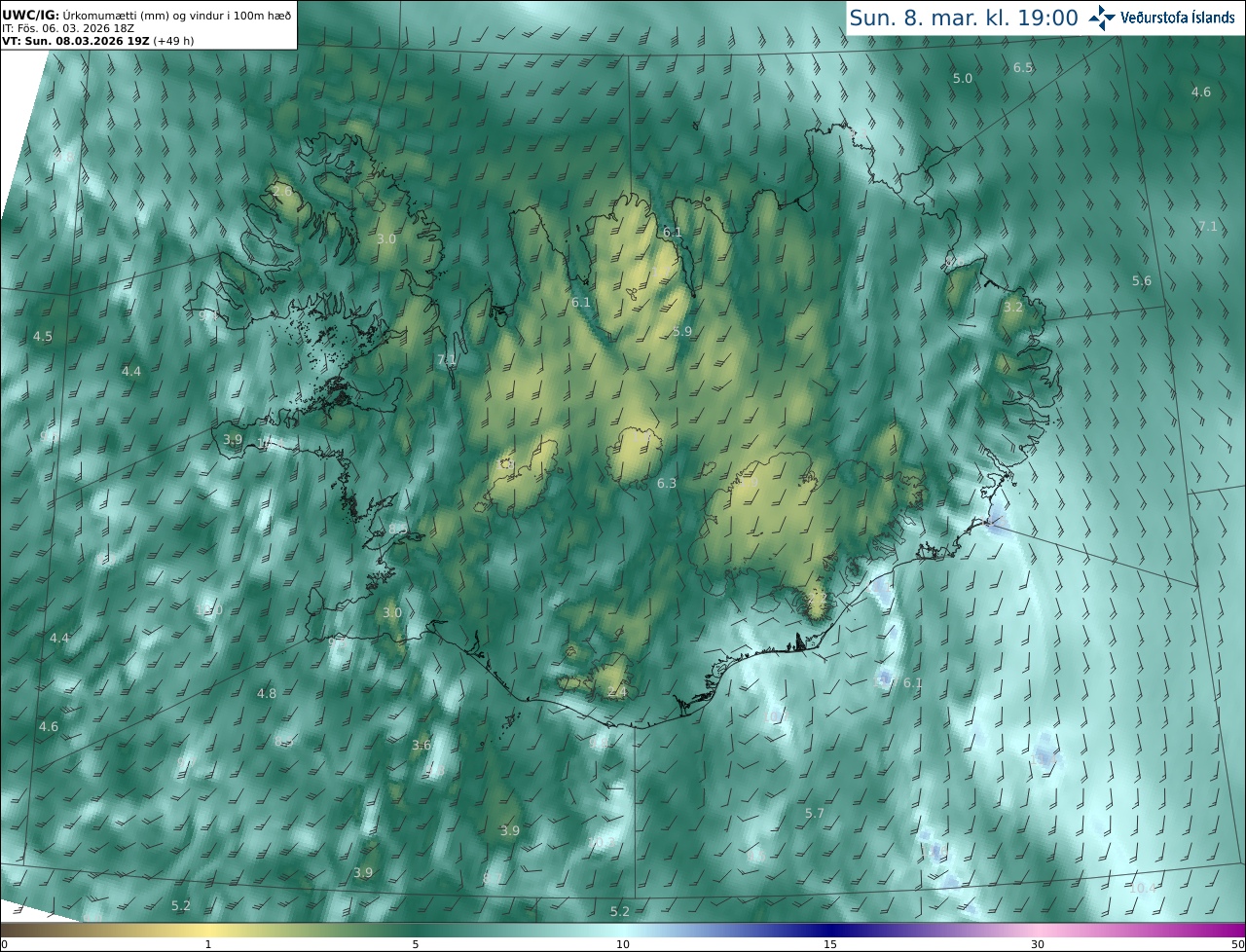The height and width of the screenshot is (952, 1246).
Task: Click the pink colorbar section near 30
Action: [x=1038, y=930]
